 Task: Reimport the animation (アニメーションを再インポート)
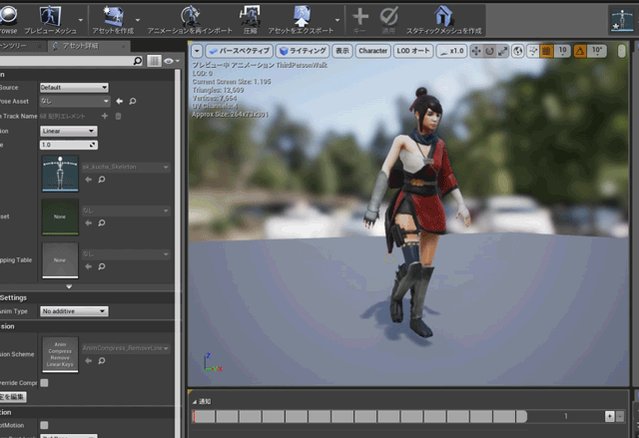point(190,19)
